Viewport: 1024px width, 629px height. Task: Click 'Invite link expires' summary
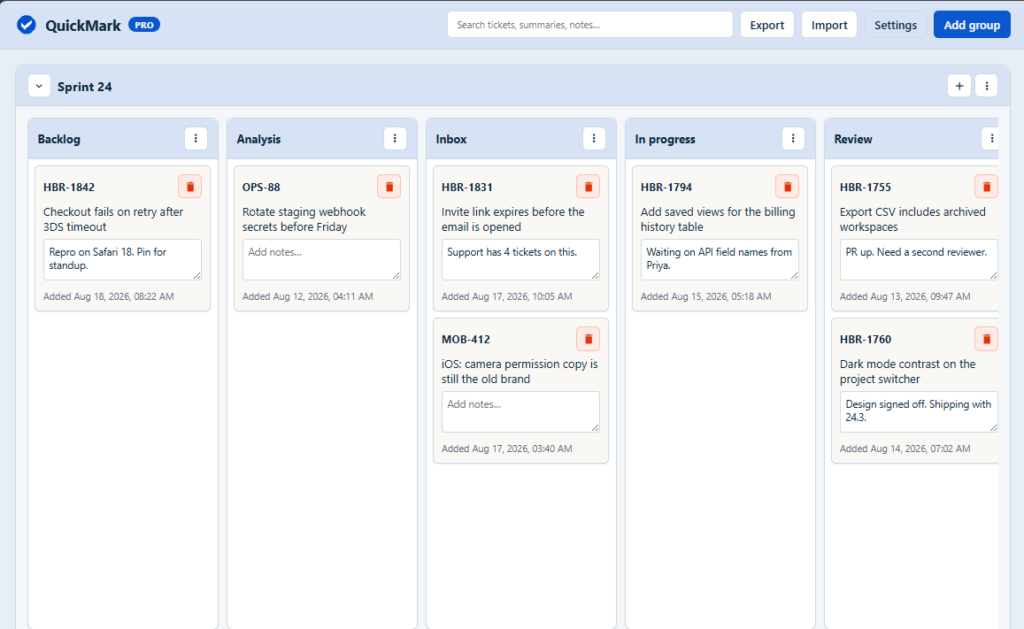point(513,219)
